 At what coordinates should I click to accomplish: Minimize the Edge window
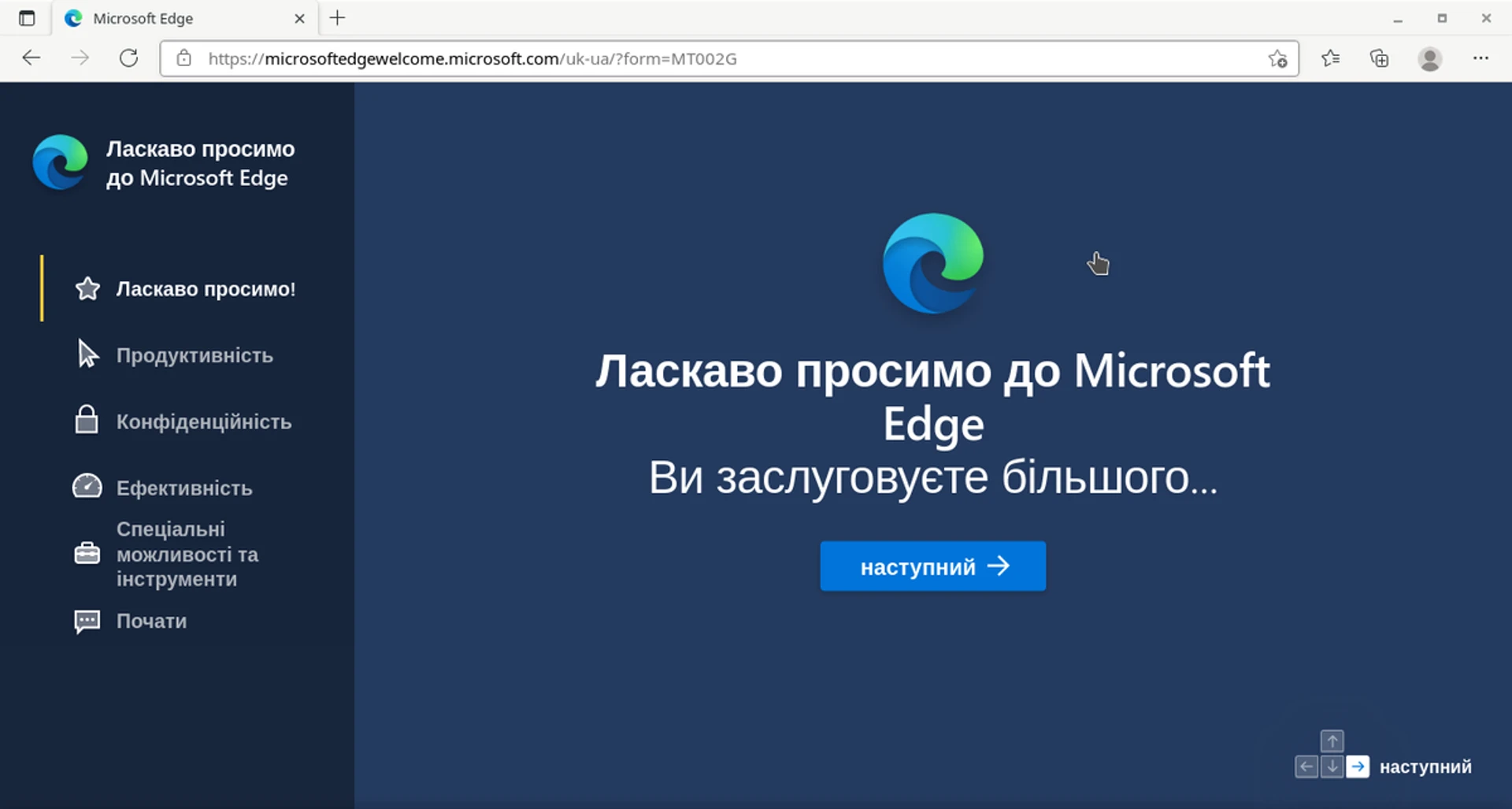1398,19
